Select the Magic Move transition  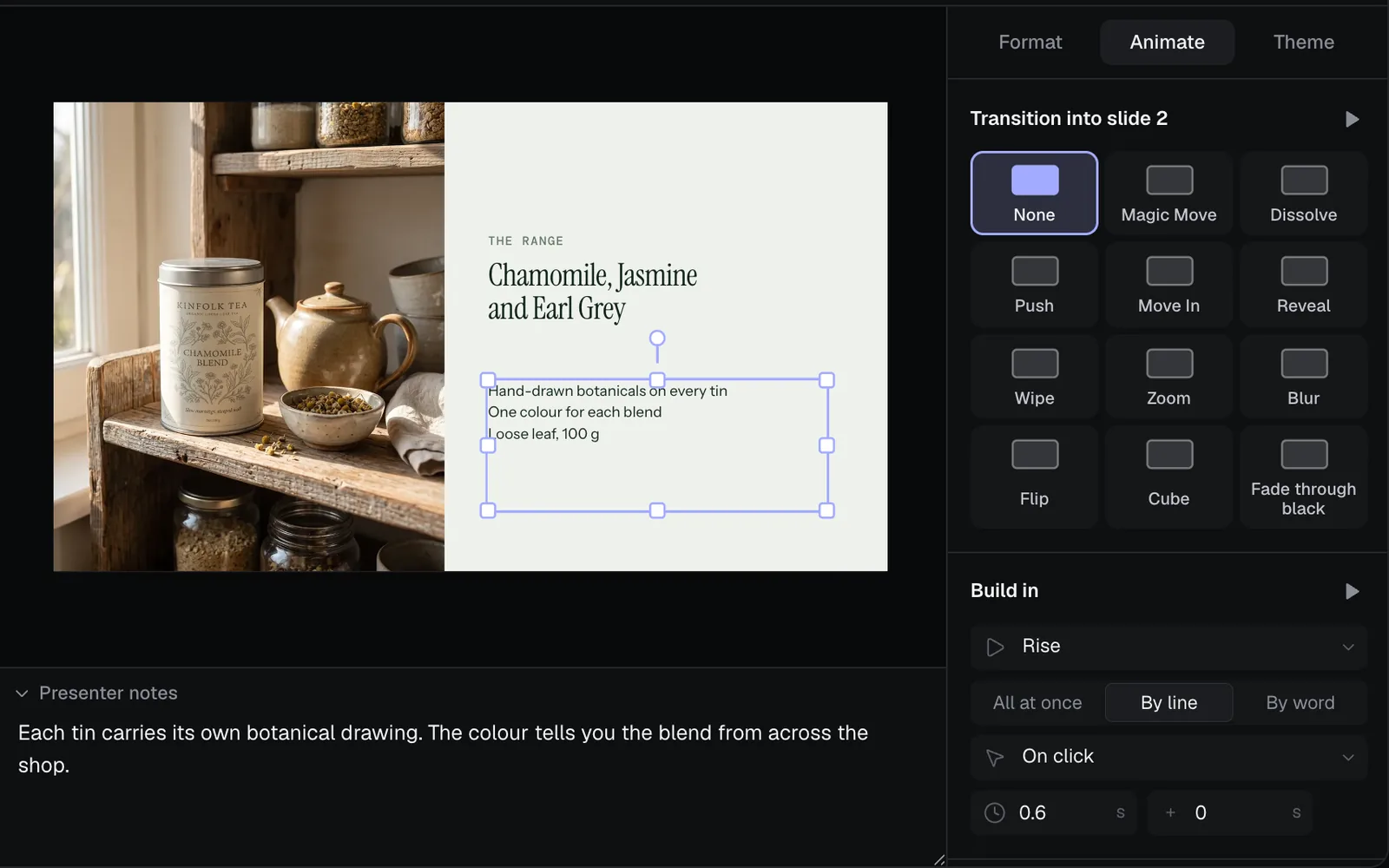click(x=1168, y=193)
